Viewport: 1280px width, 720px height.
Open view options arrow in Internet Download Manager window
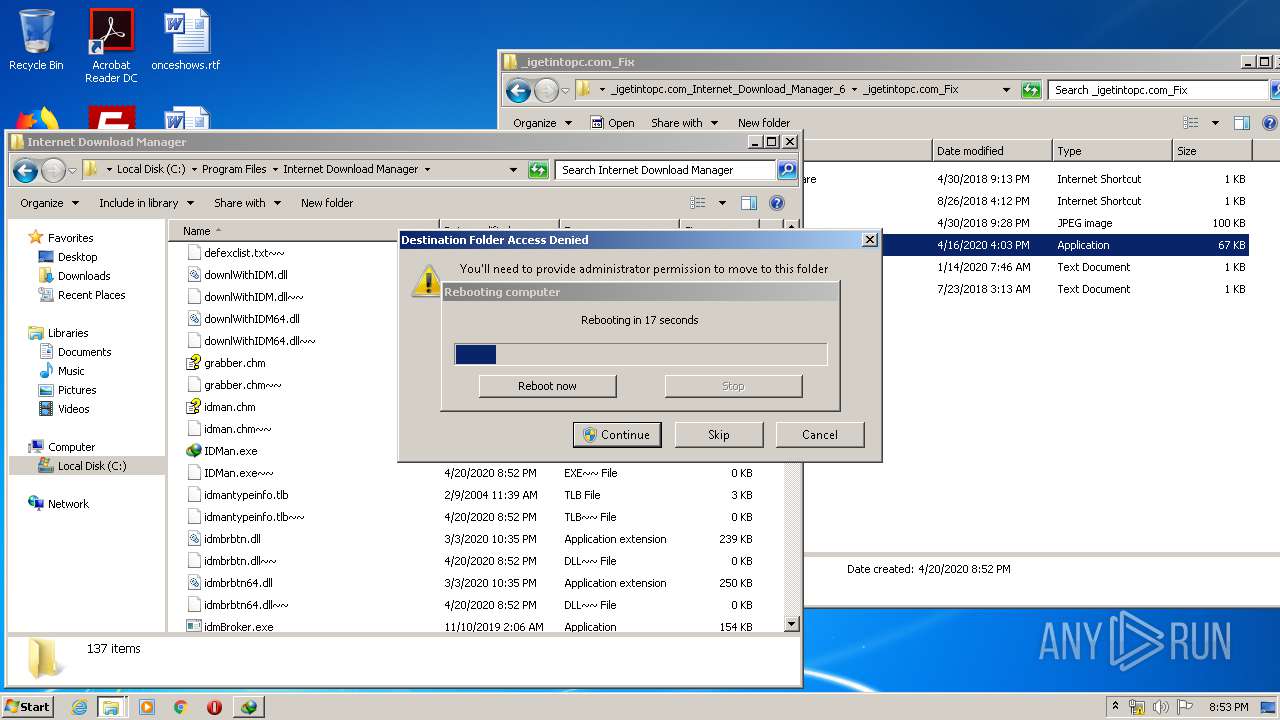[722, 203]
